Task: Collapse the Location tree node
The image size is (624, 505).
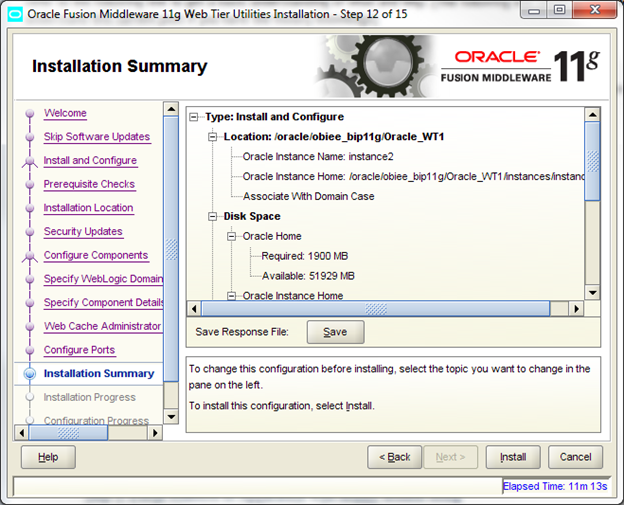Action: point(214,137)
